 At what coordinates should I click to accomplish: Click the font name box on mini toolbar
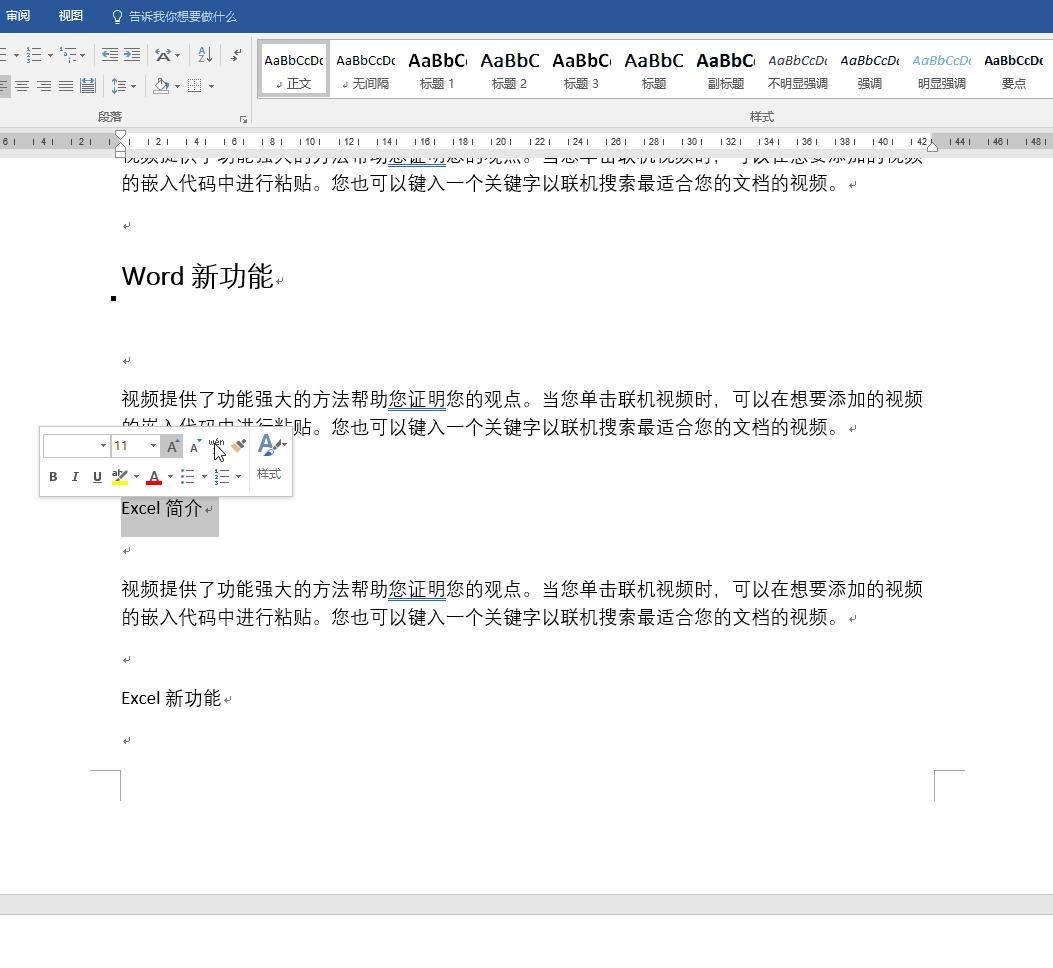click(73, 446)
